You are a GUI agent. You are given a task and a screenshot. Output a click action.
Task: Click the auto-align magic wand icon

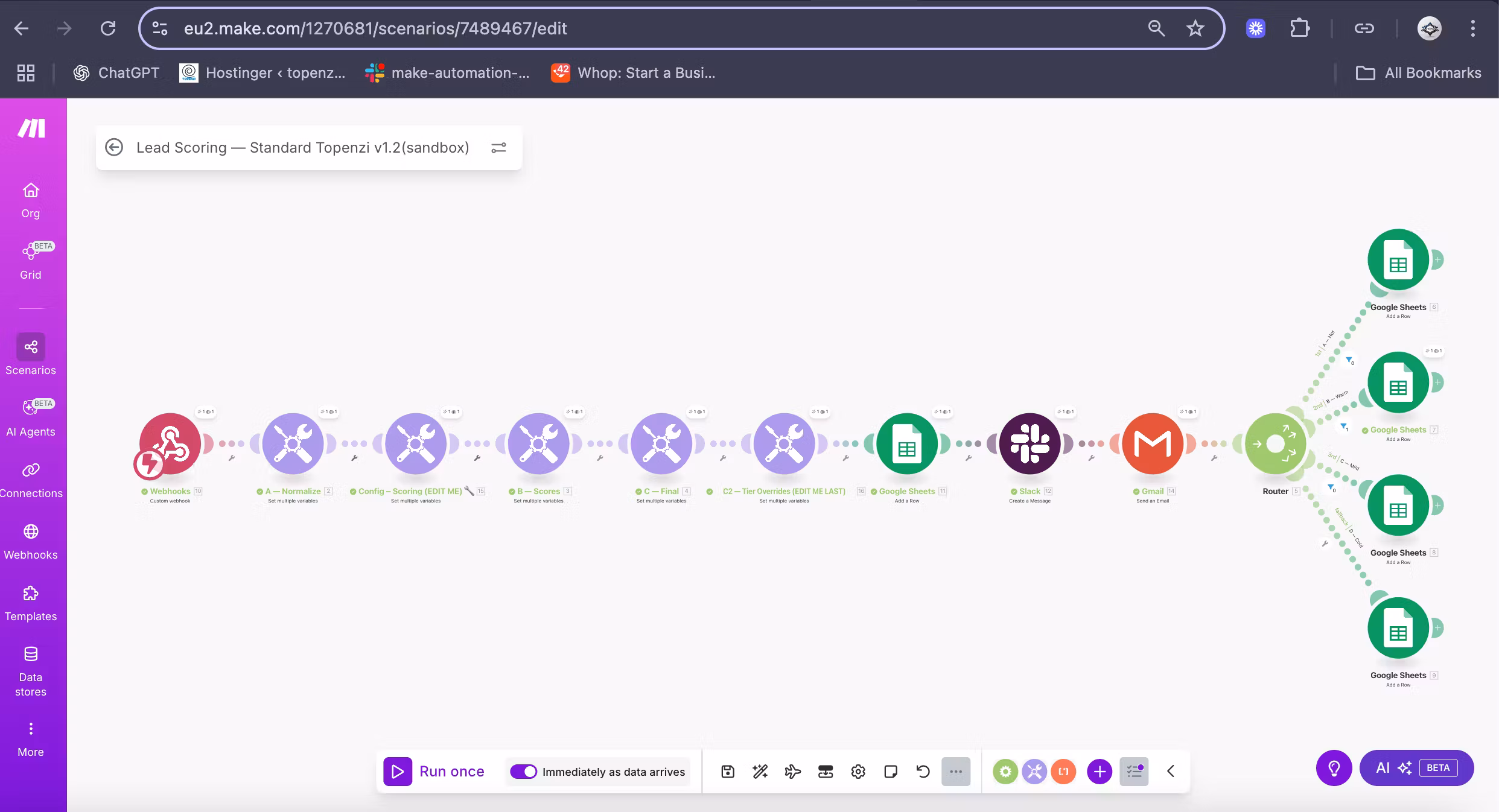760,771
